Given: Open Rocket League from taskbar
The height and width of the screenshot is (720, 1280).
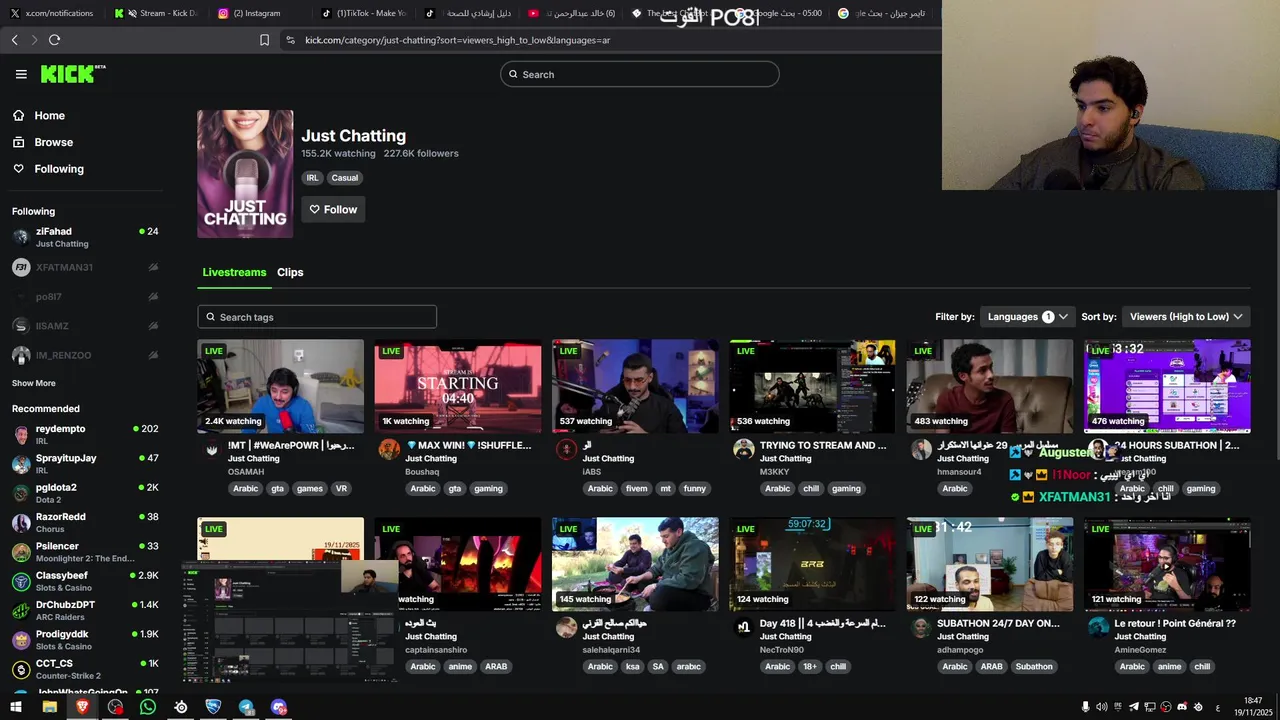Looking at the screenshot, I should pyautogui.click(x=213, y=707).
